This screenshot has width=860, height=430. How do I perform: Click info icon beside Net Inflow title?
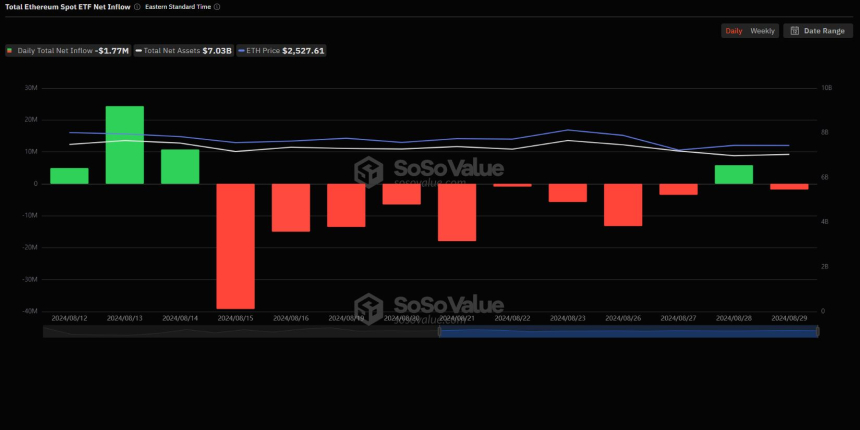point(137,7)
